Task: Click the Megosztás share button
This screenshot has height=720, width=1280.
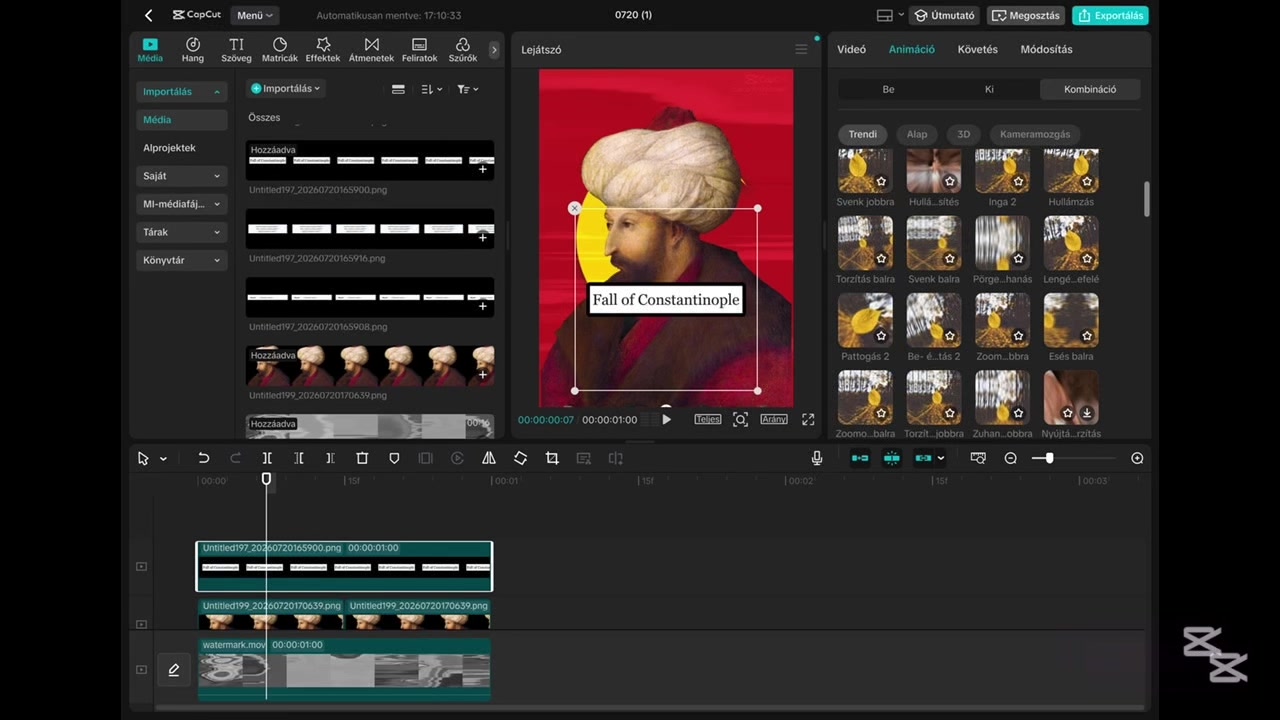Action: pyautogui.click(x=1026, y=15)
